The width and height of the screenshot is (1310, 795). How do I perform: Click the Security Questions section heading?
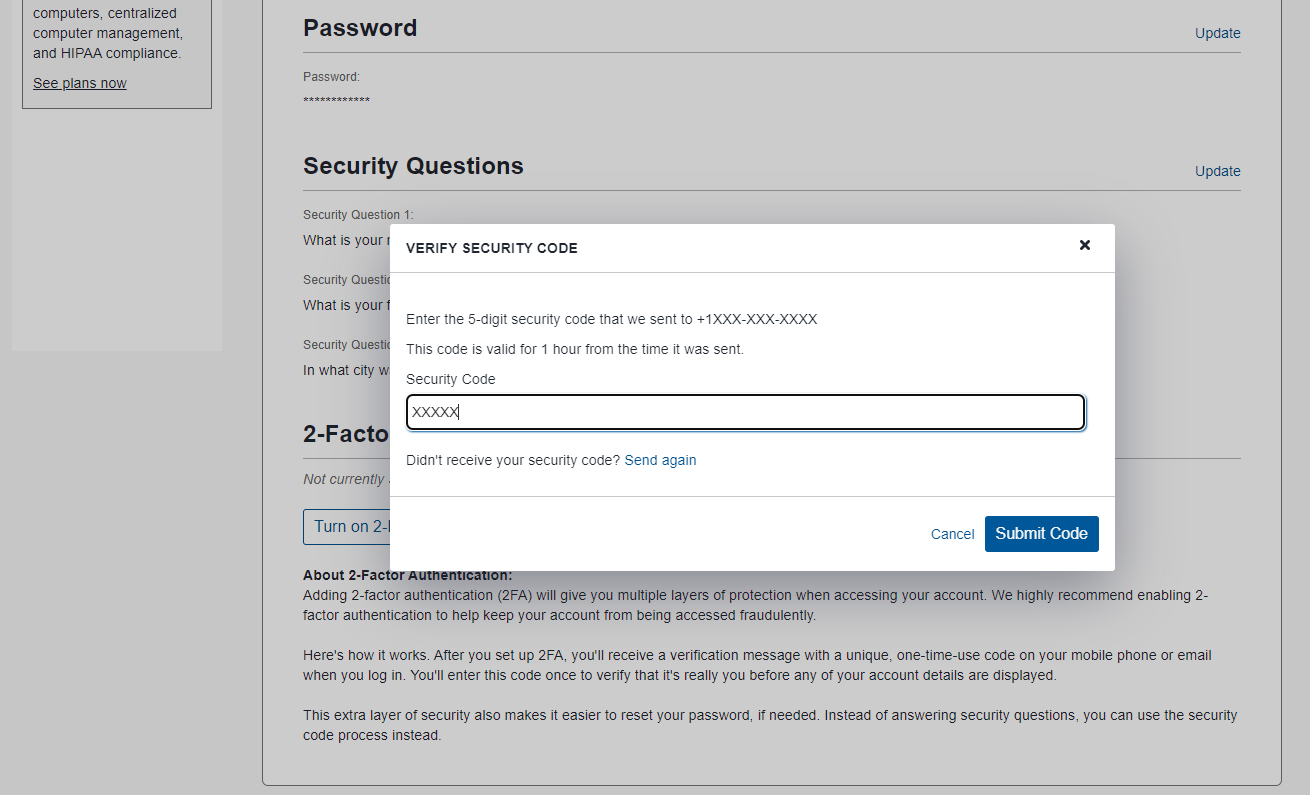[413, 166]
